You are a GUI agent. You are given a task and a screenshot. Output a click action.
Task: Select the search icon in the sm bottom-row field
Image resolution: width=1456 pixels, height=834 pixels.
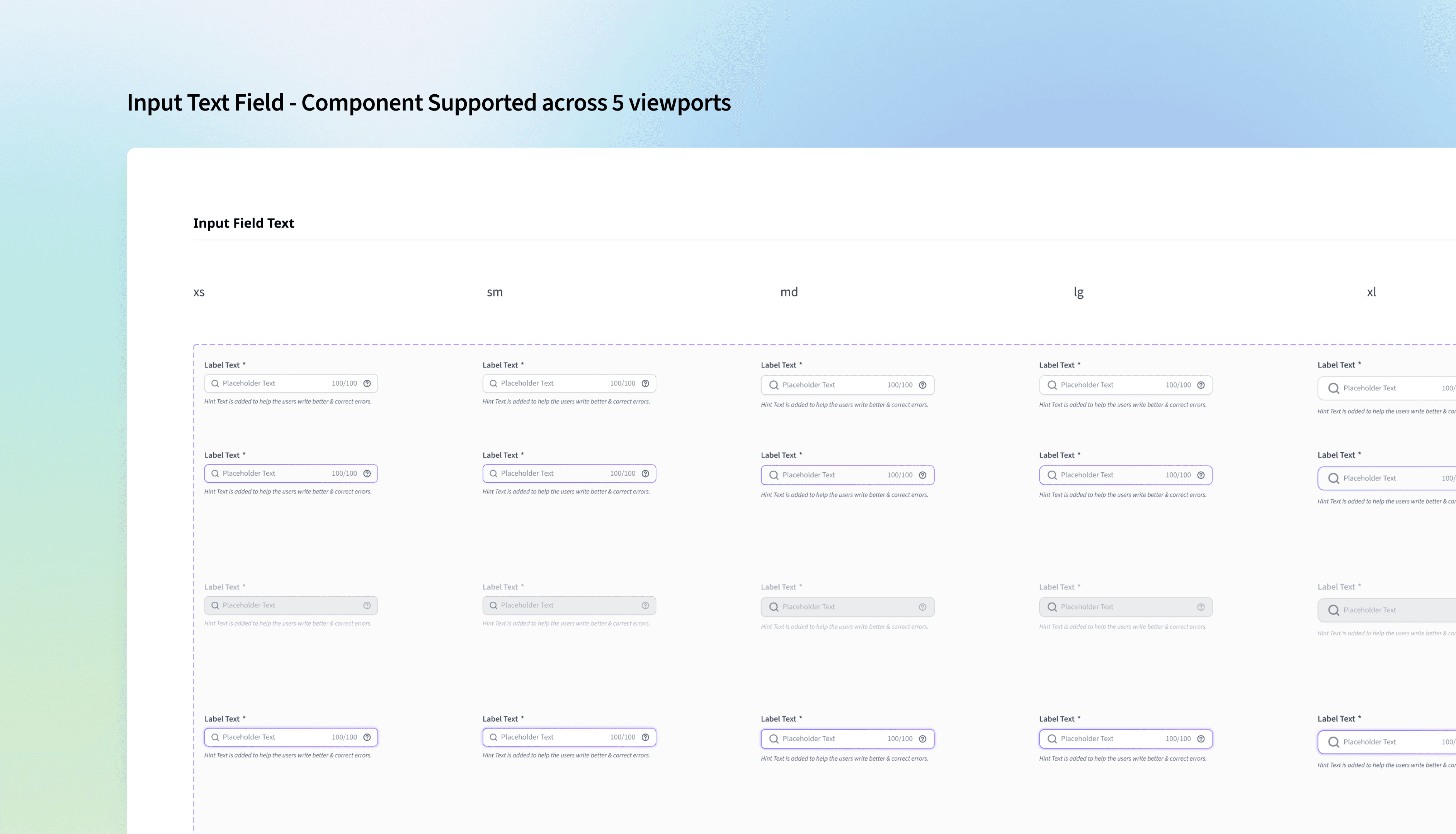(493, 737)
